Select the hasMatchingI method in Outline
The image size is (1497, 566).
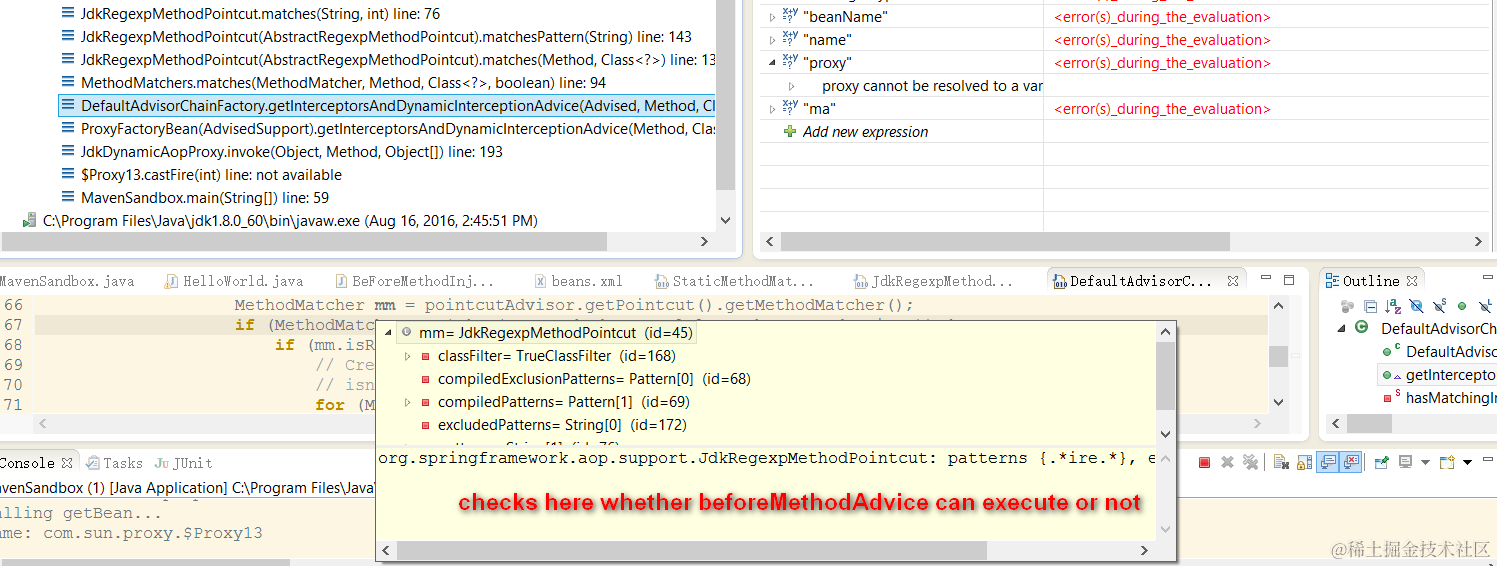(x=1451, y=398)
